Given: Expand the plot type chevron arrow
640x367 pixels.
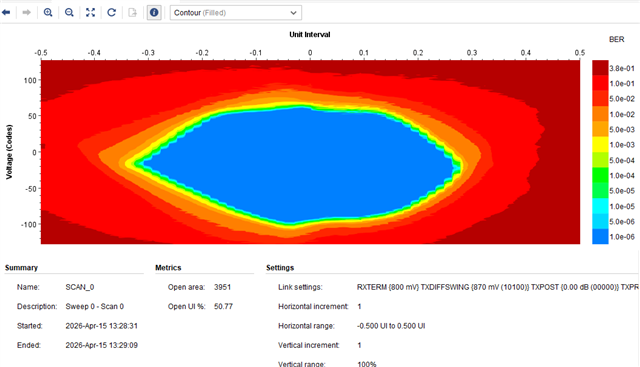Looking at the screenshot, I should point(293,13).
